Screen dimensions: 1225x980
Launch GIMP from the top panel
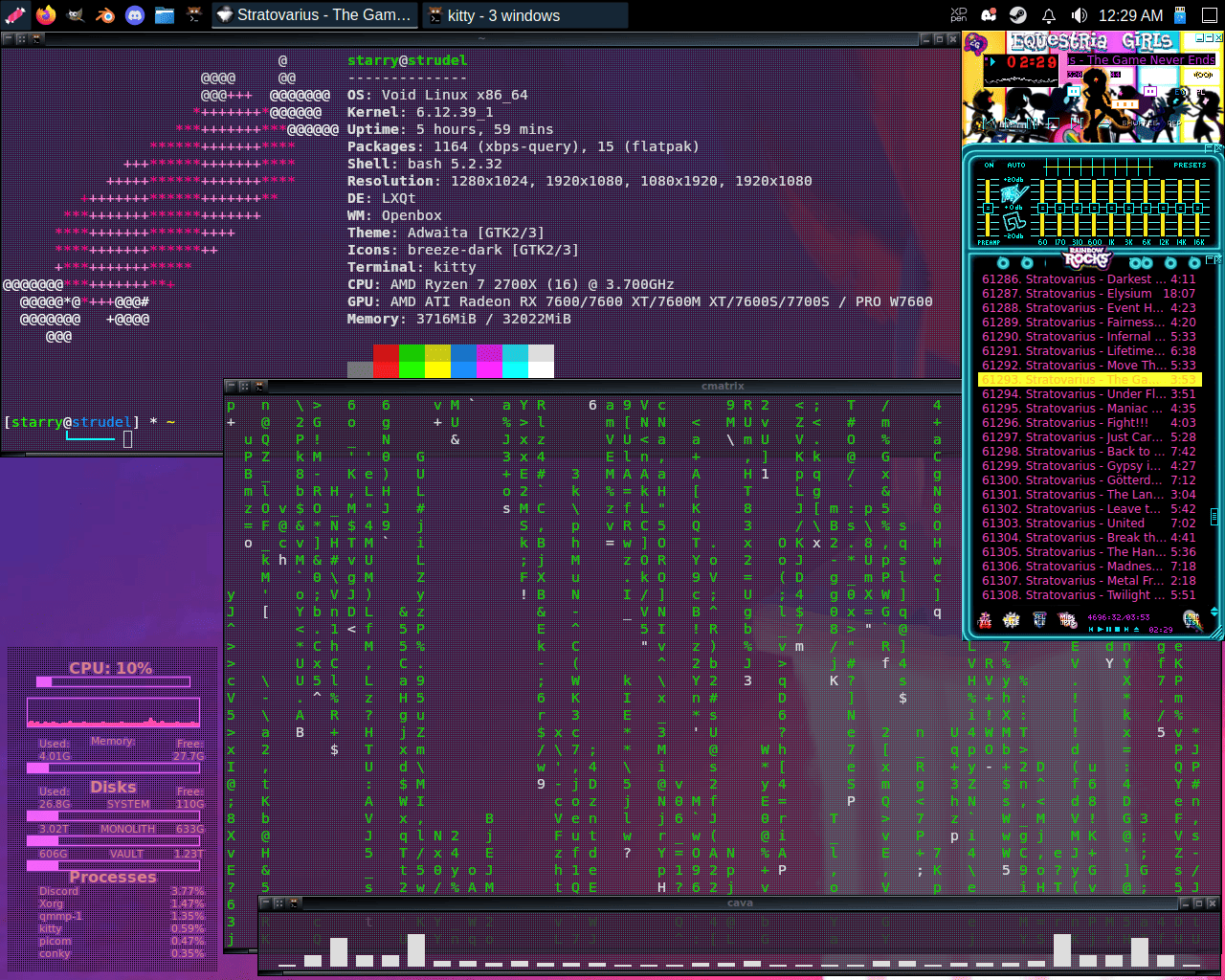[x=75, y=15]
